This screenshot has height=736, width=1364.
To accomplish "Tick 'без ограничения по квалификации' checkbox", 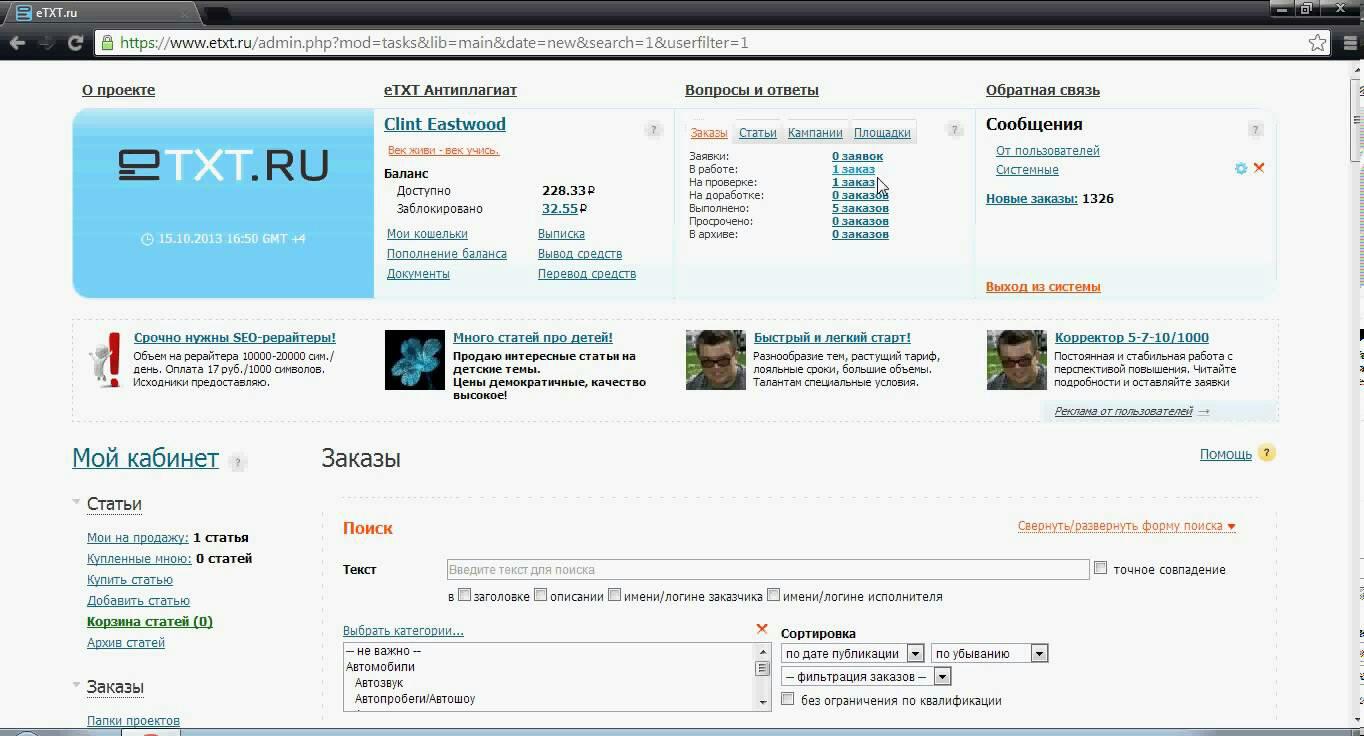I will (788, 699).
